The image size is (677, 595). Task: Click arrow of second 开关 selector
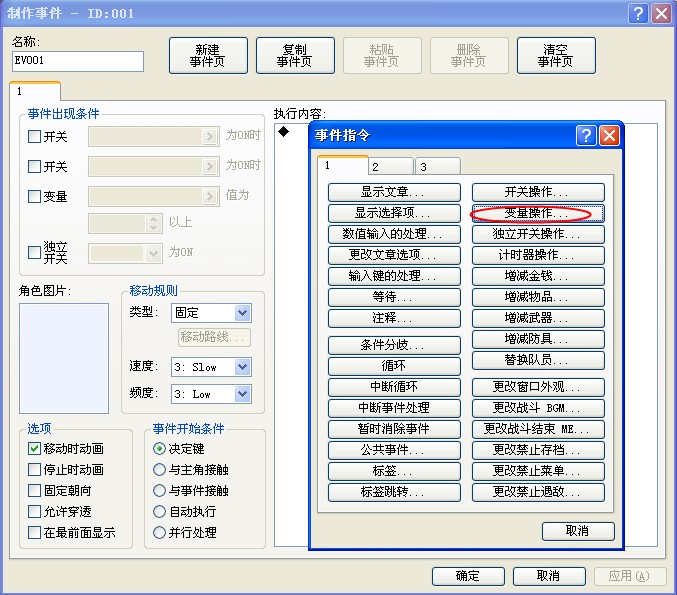point(209,166)
